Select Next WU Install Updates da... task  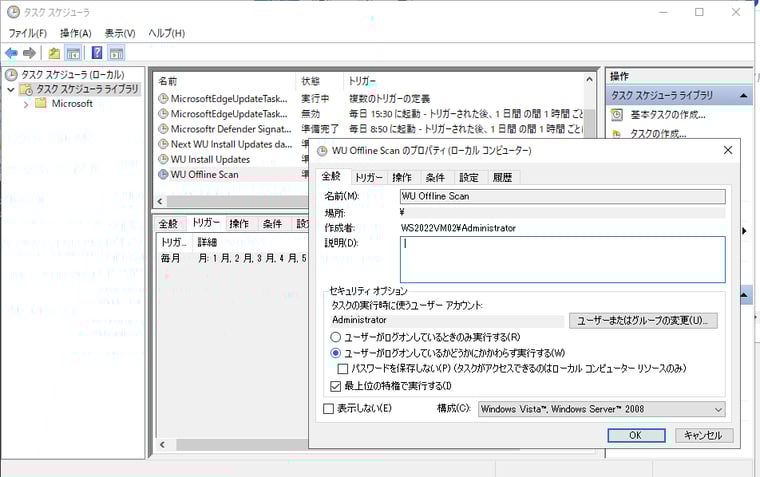(x=231, y=144)
